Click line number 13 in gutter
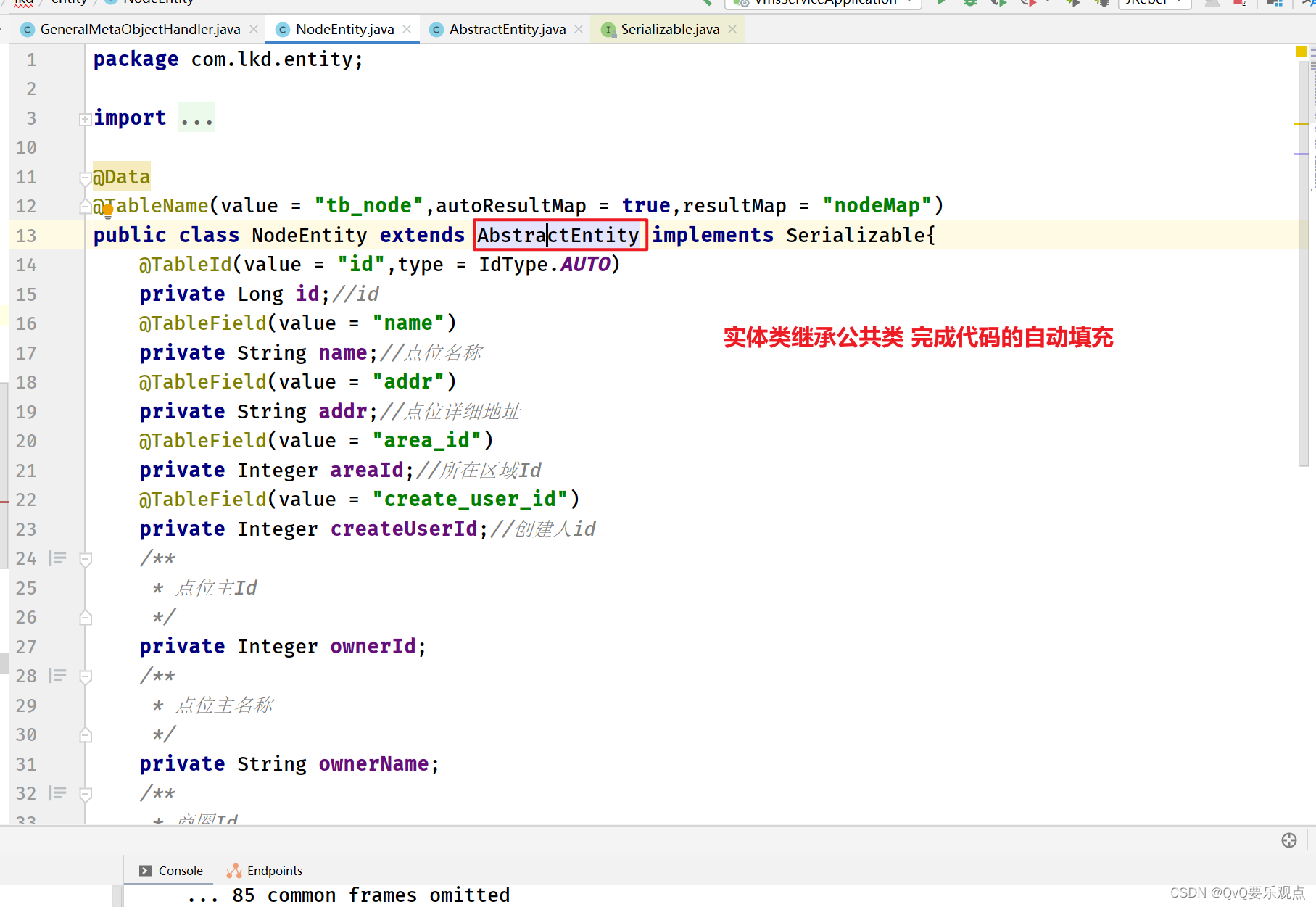This screenshot has height=907, width=1316. [x=26, y=236]
